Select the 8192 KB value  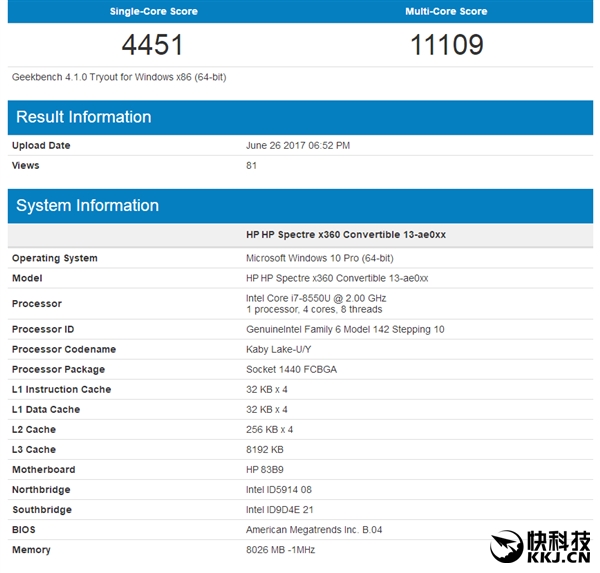(265, 449)
